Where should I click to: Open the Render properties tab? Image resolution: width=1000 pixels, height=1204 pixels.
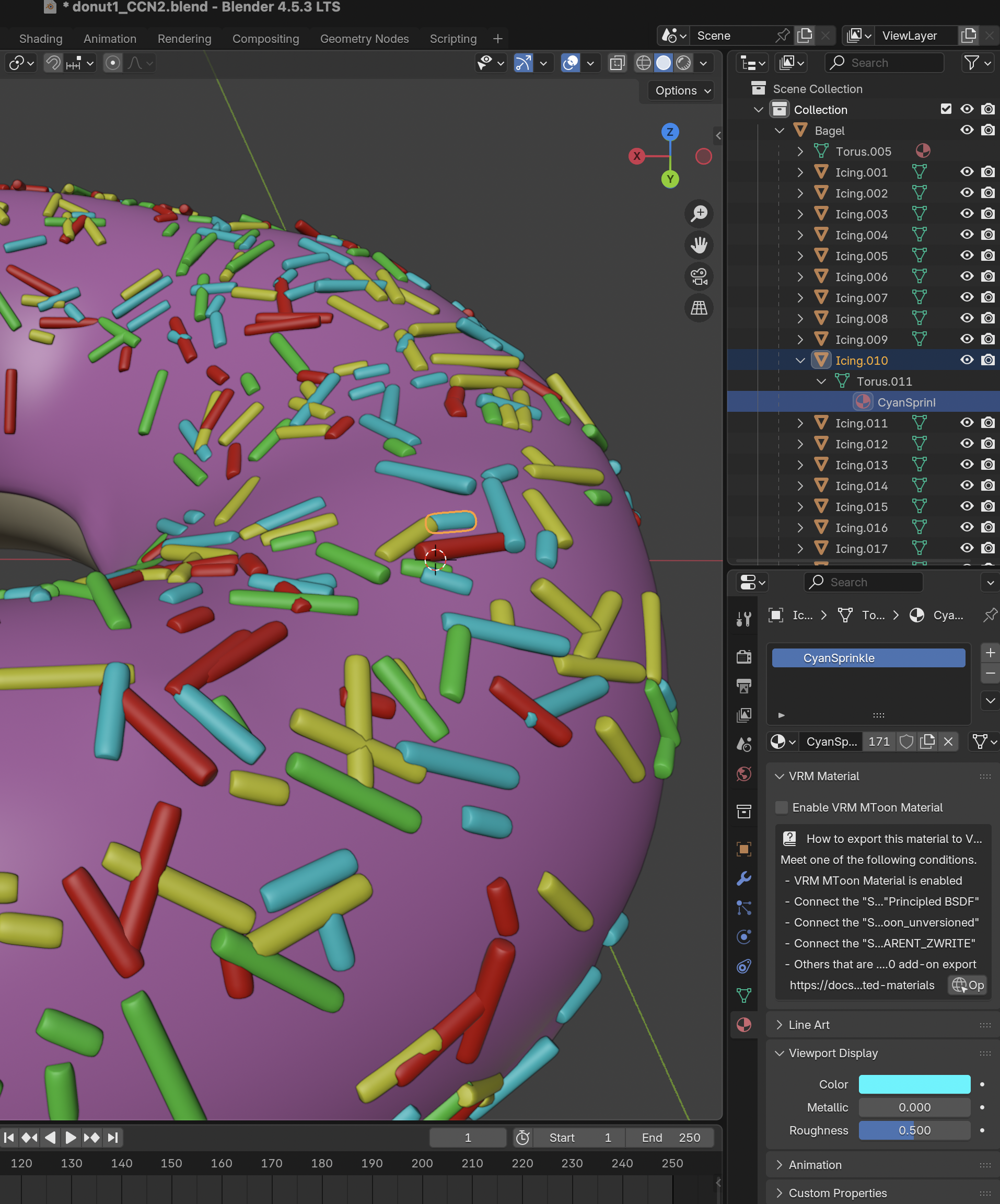(x=743, y=657)
